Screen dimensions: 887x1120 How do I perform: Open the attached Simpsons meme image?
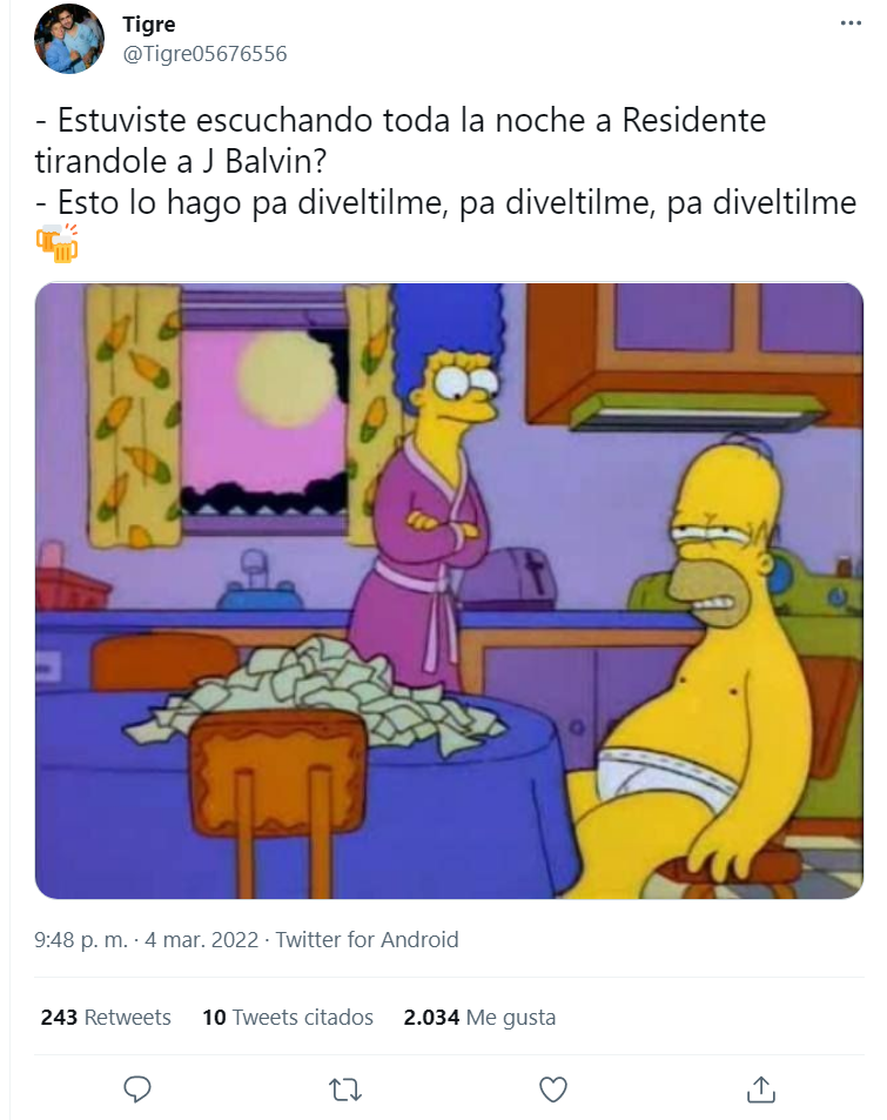tap(449, 591)
